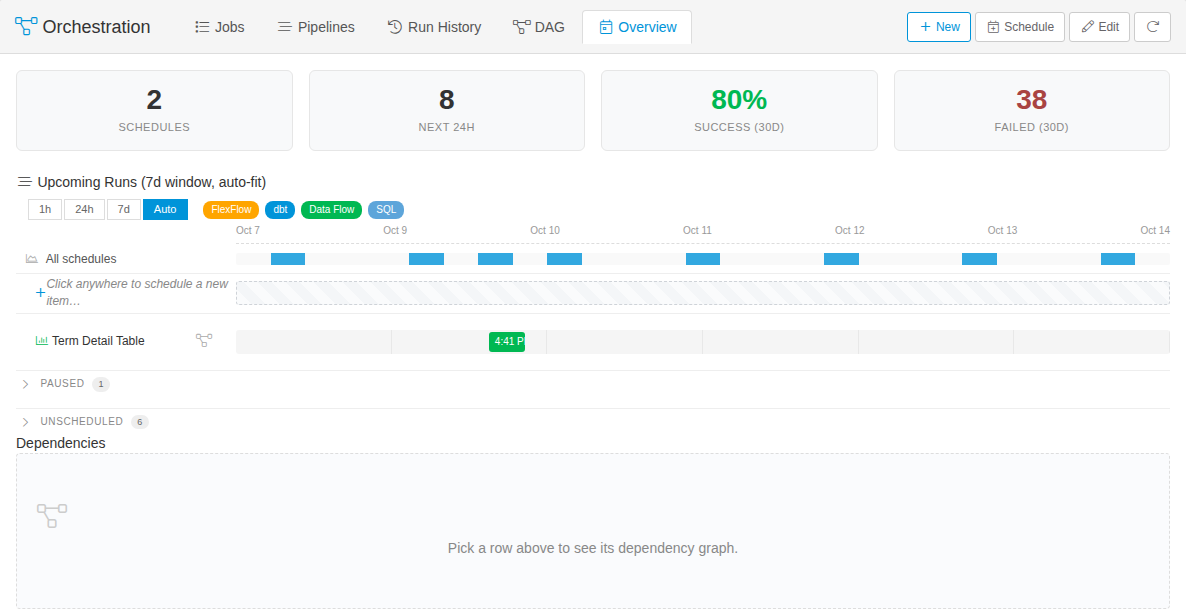This screenshot has height=609, width=1186.
Task: Open the Jobs tab
Action: click(220, 26)
